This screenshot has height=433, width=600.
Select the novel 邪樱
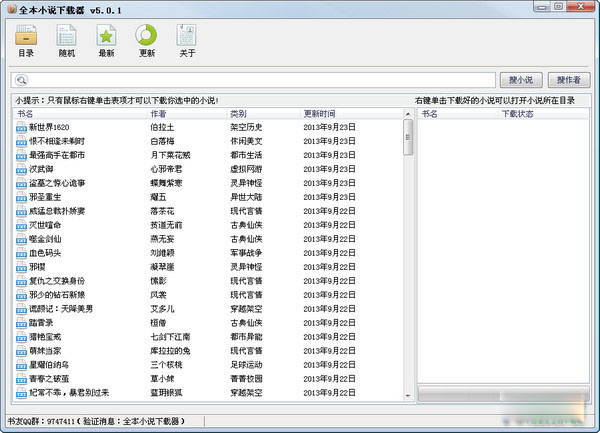tap(37, 267)
